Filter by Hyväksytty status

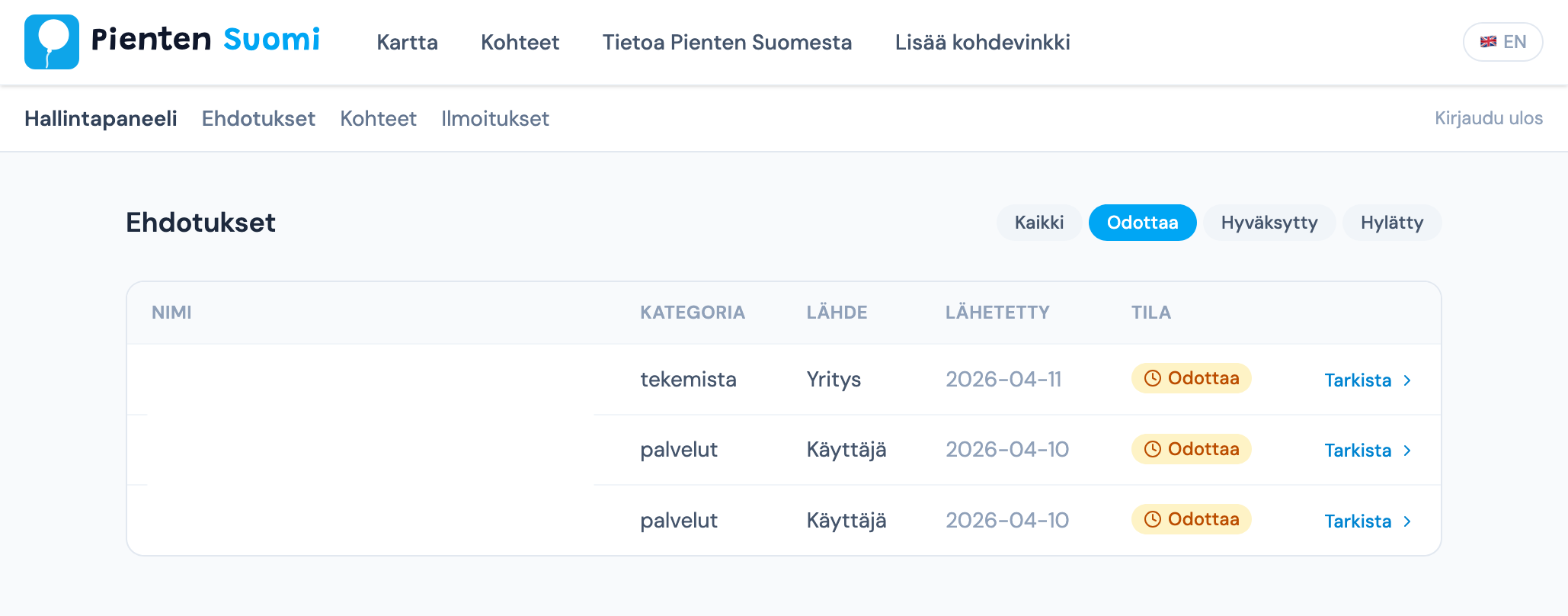1269,223
